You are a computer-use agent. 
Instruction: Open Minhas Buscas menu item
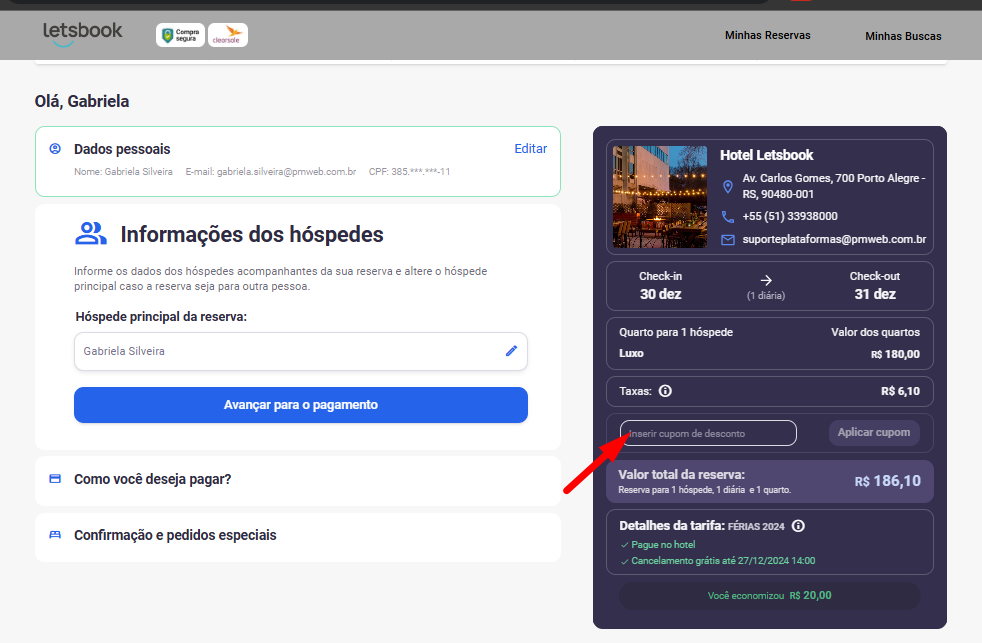[903, 36]
